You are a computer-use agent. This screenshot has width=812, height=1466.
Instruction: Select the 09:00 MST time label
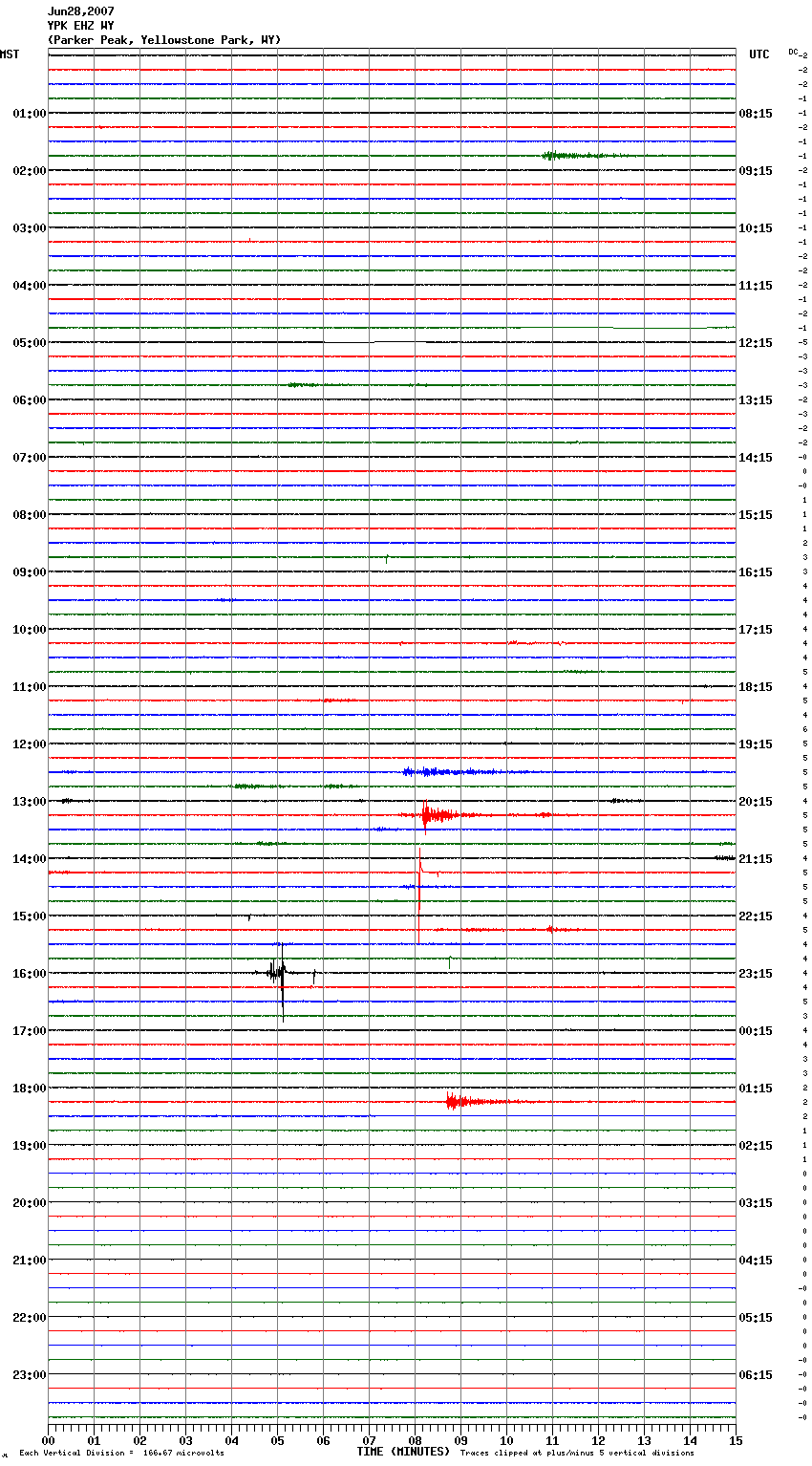(30, 572)
